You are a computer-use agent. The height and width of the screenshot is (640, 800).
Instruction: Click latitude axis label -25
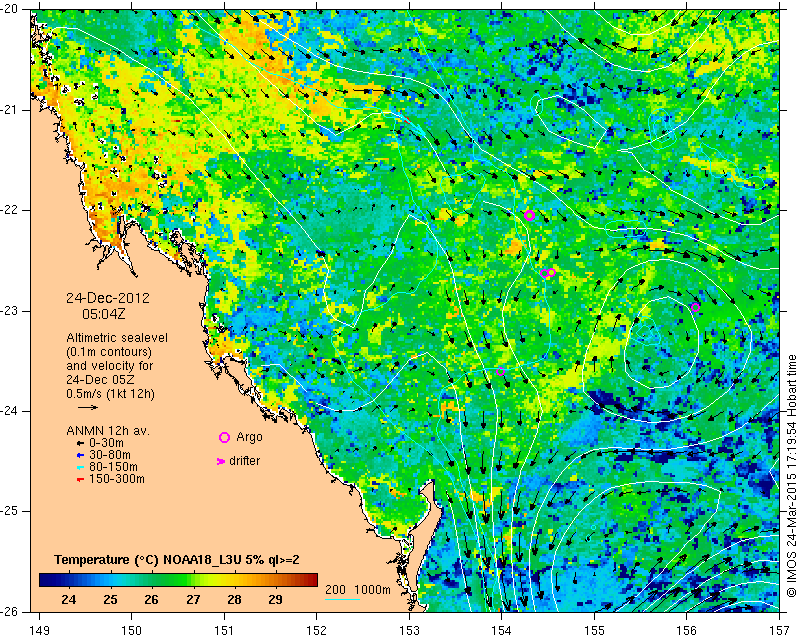(9, 511)
